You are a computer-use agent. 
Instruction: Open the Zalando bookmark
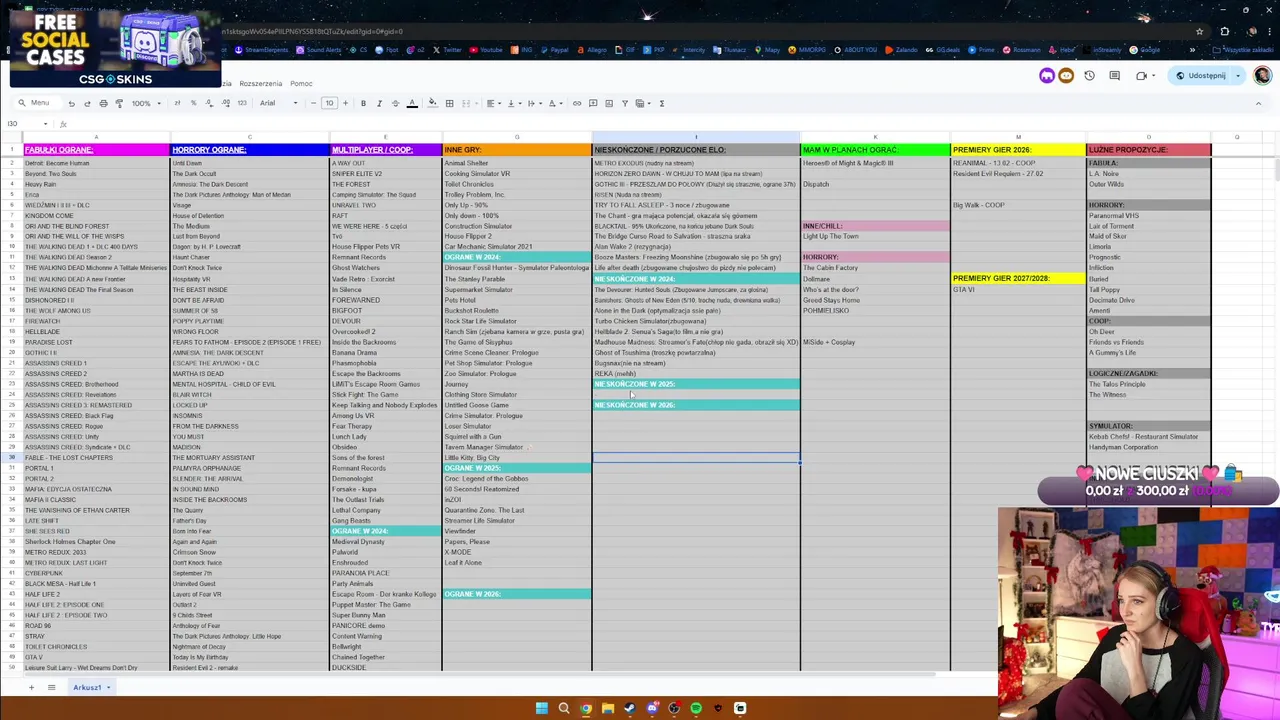[902, 50]
